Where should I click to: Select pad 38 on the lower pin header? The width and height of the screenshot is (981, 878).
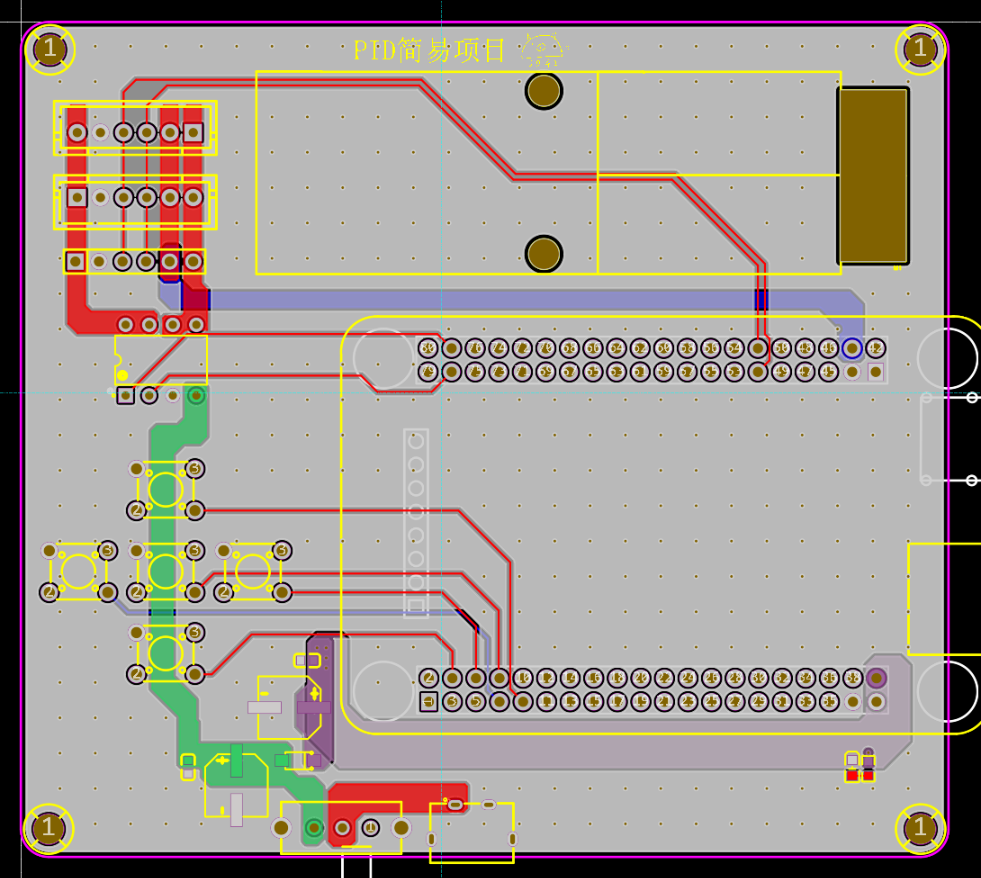click(x=852, y=678)
